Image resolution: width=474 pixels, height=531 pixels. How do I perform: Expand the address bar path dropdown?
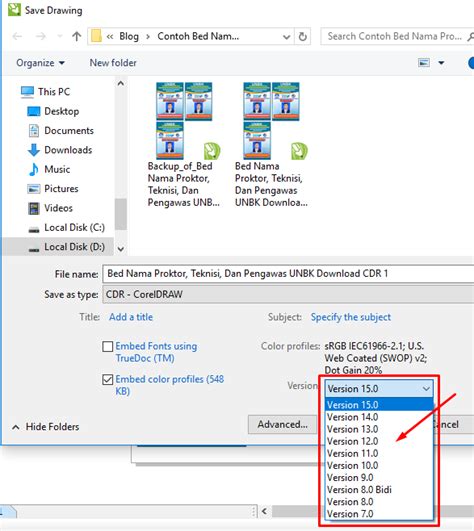[x=286, y=37]
